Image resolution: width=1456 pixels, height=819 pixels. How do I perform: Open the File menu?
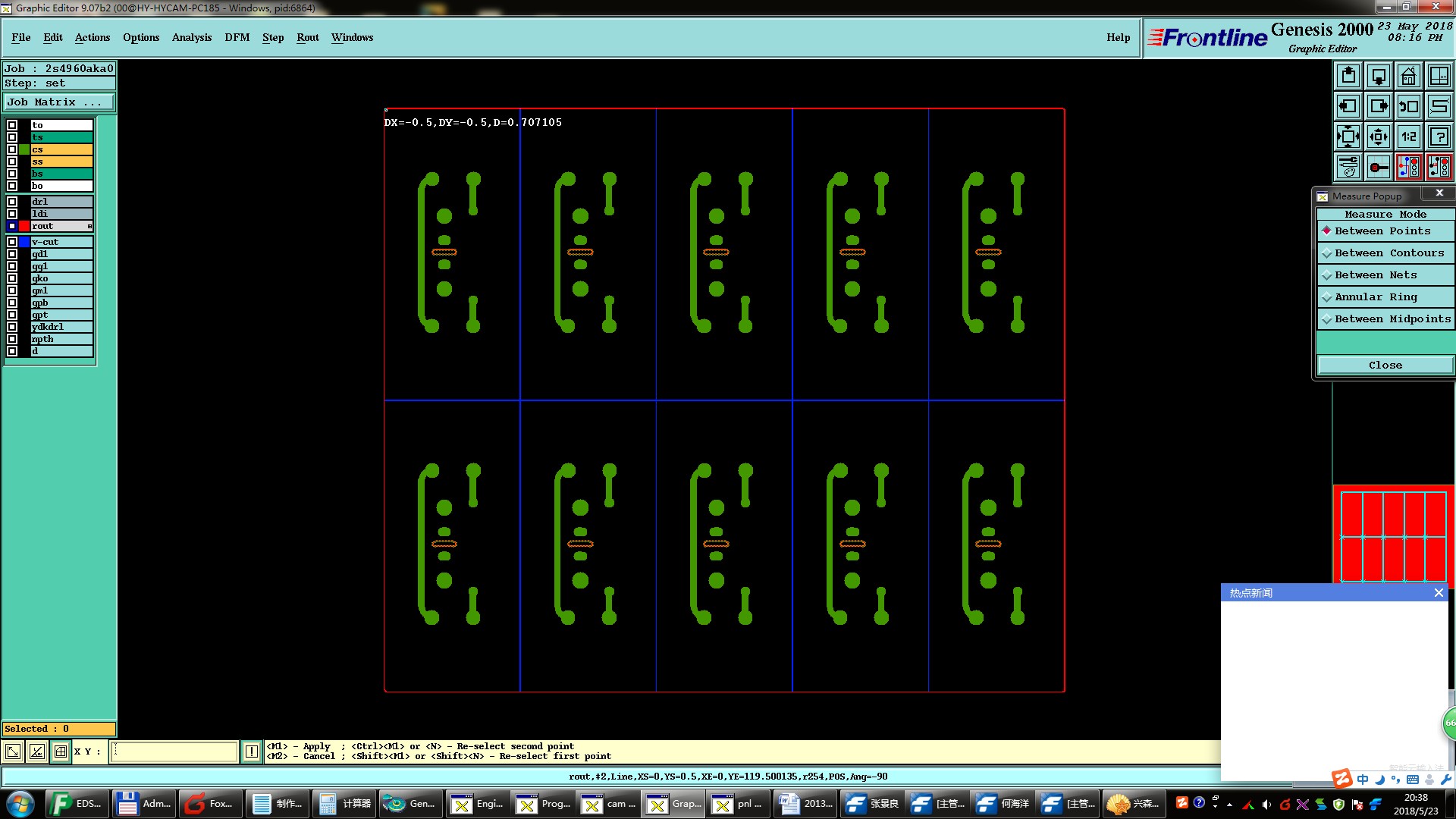pos(21,37)
